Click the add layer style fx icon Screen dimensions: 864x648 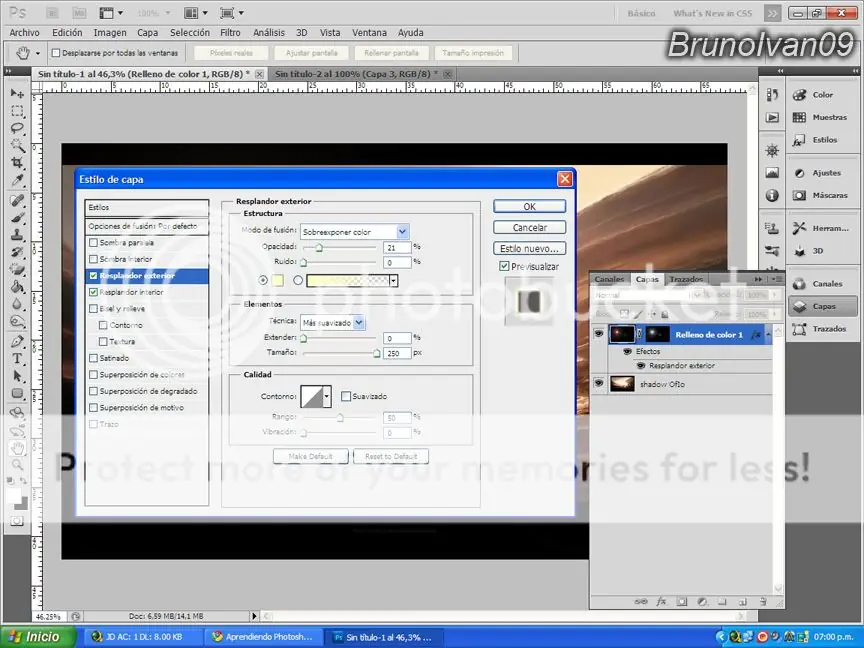click(661, 602)
